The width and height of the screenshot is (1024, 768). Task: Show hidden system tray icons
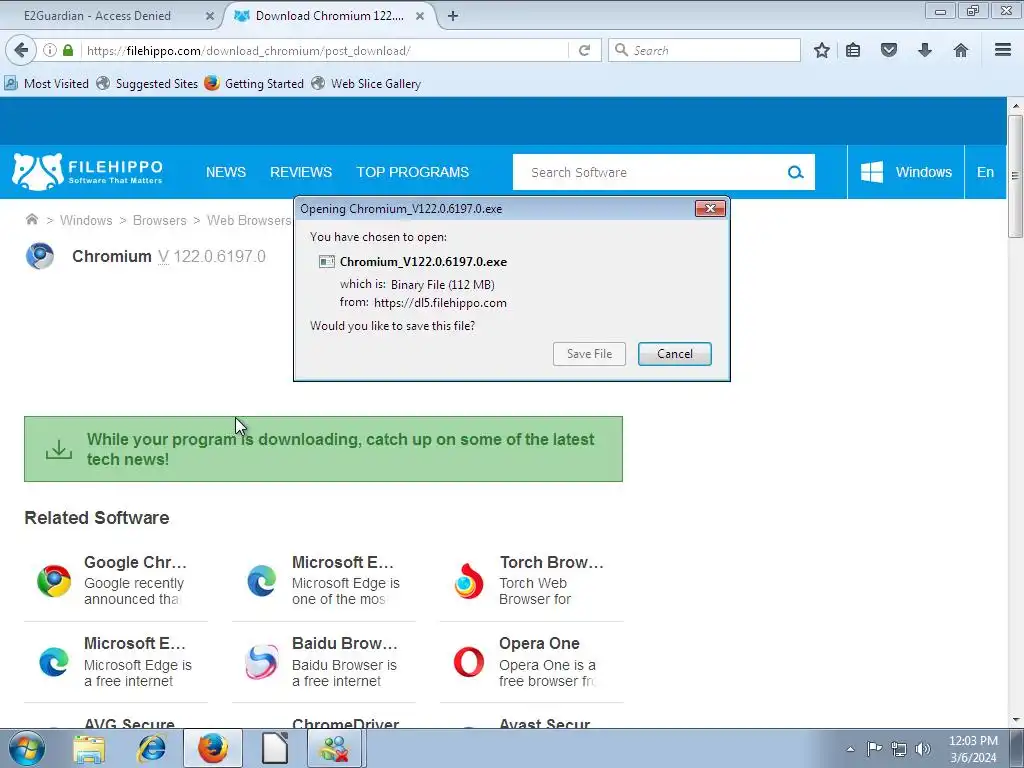[850, 749]
